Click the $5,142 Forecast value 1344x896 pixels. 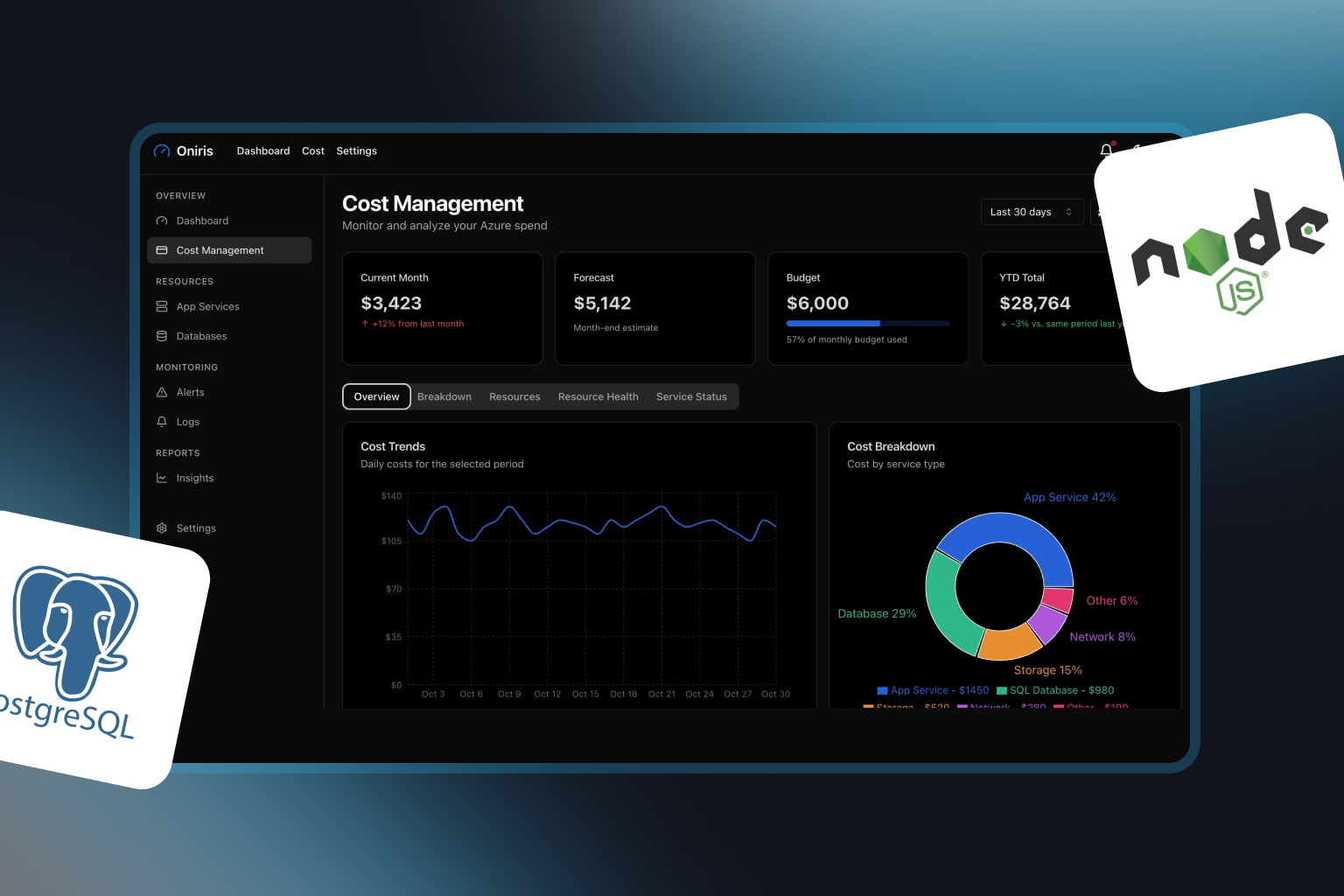602,304
